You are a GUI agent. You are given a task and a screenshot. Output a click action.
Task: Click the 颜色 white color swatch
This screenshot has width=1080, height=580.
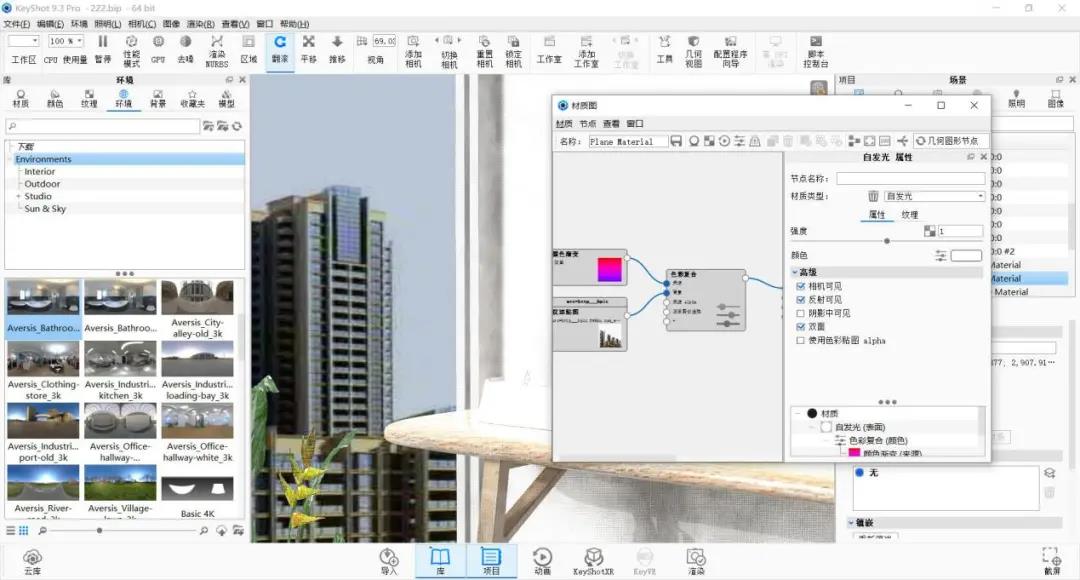(x=966, y=256)
